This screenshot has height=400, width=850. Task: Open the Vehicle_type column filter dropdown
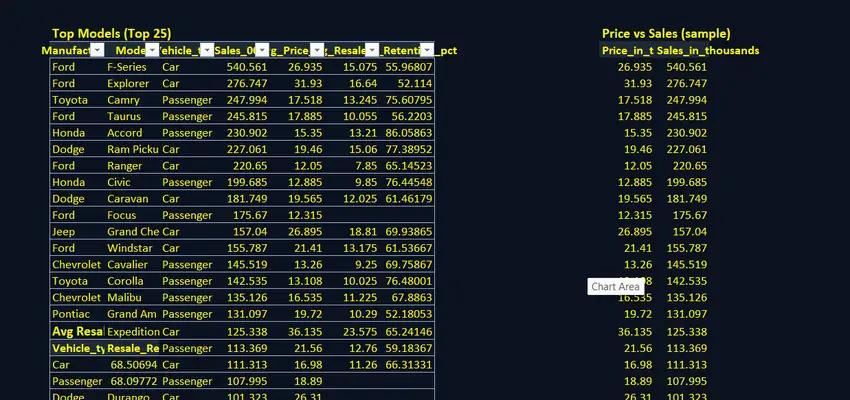[x=207, y=50]
